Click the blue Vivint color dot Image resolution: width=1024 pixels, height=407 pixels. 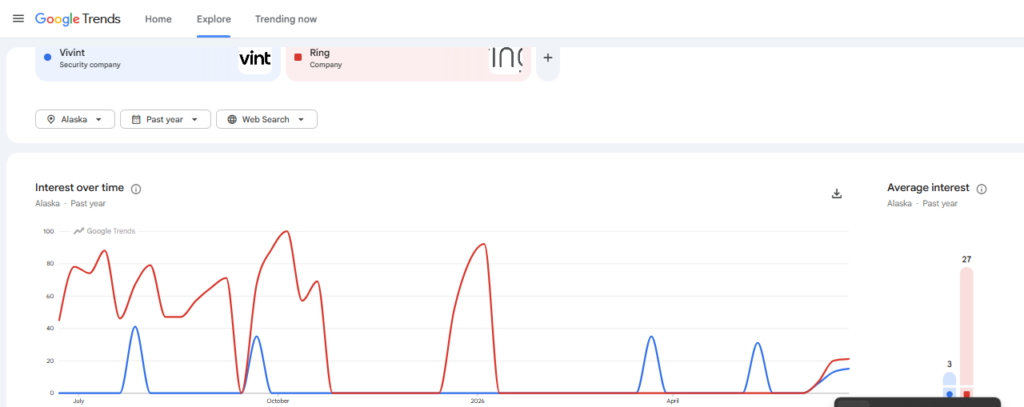click(47, 57)
